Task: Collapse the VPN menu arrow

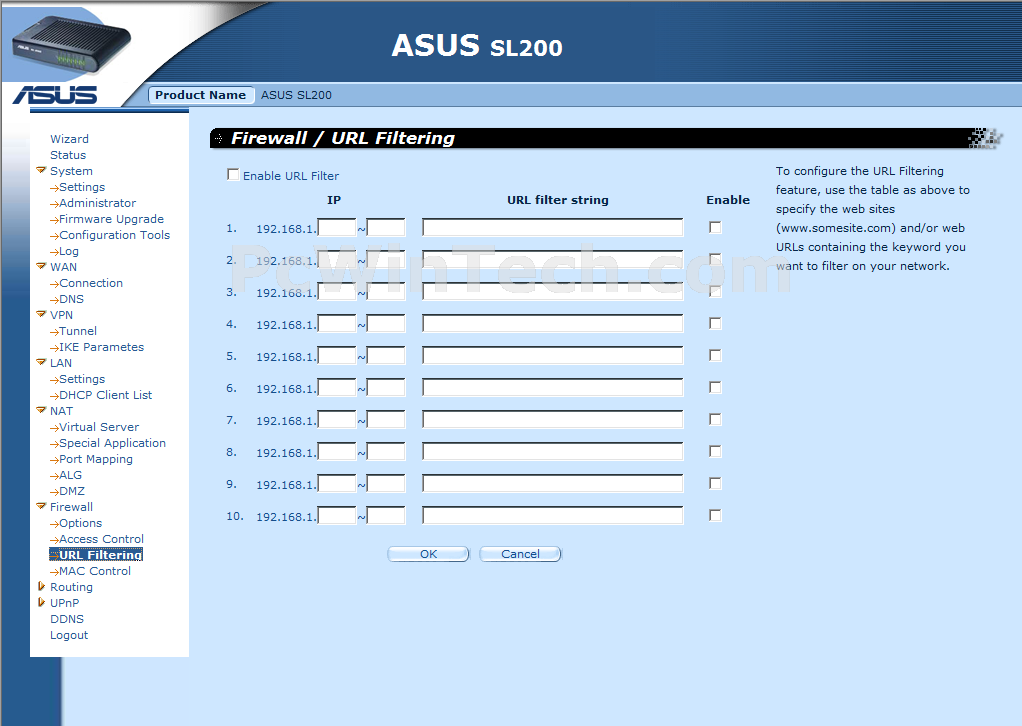Action: (x=41, y=314)
